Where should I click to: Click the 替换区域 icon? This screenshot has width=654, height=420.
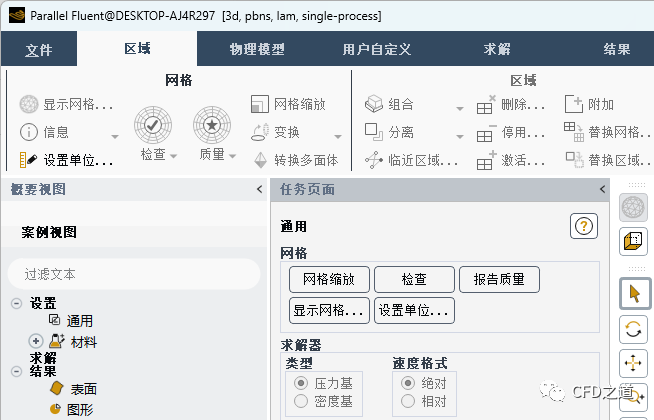(x=574, y=160)
